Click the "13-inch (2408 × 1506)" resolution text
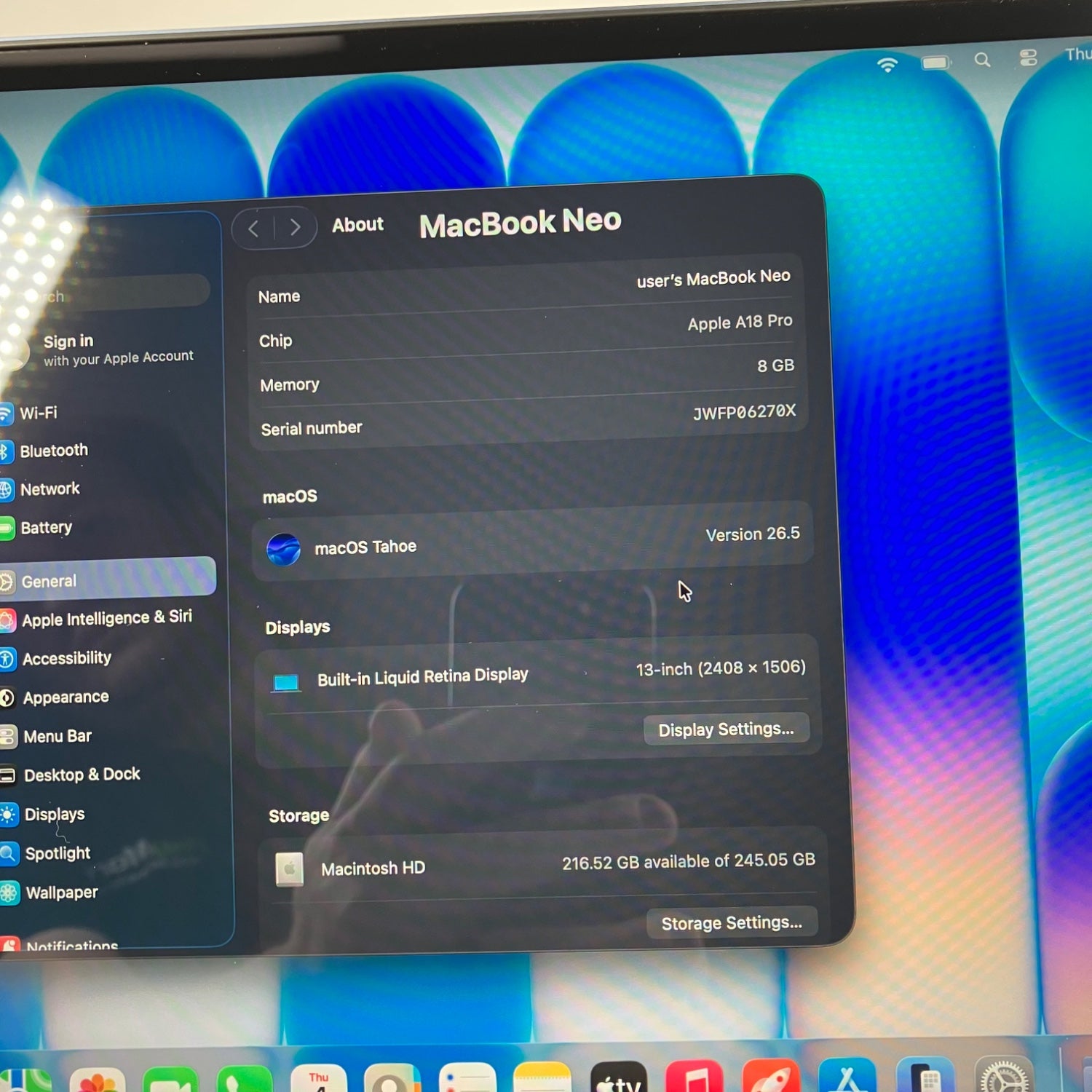Image resolution: width=1092 pixels, height=1092 pixels. point(721,668)
